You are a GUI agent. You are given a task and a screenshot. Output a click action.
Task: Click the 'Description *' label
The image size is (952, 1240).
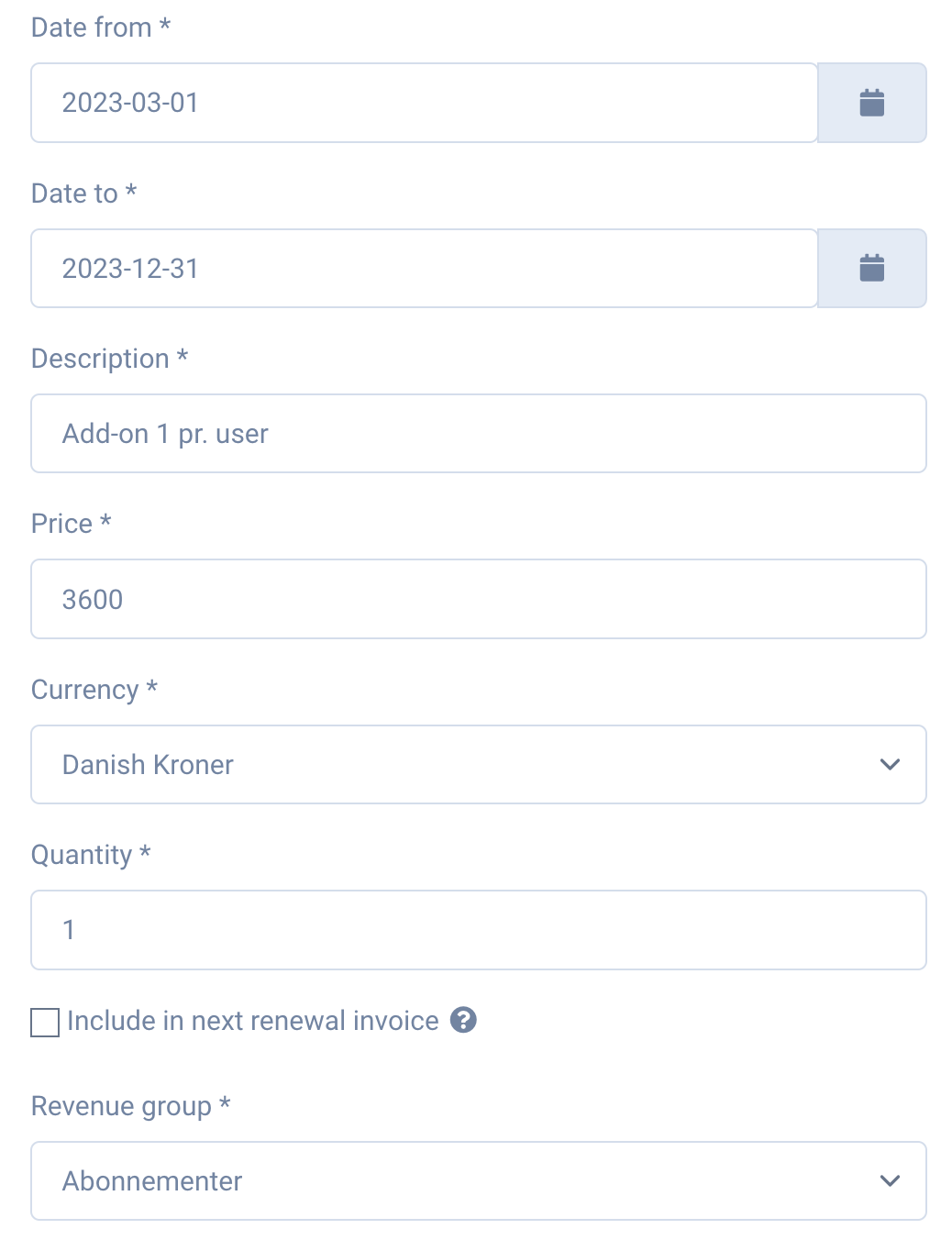click(110, 359)
